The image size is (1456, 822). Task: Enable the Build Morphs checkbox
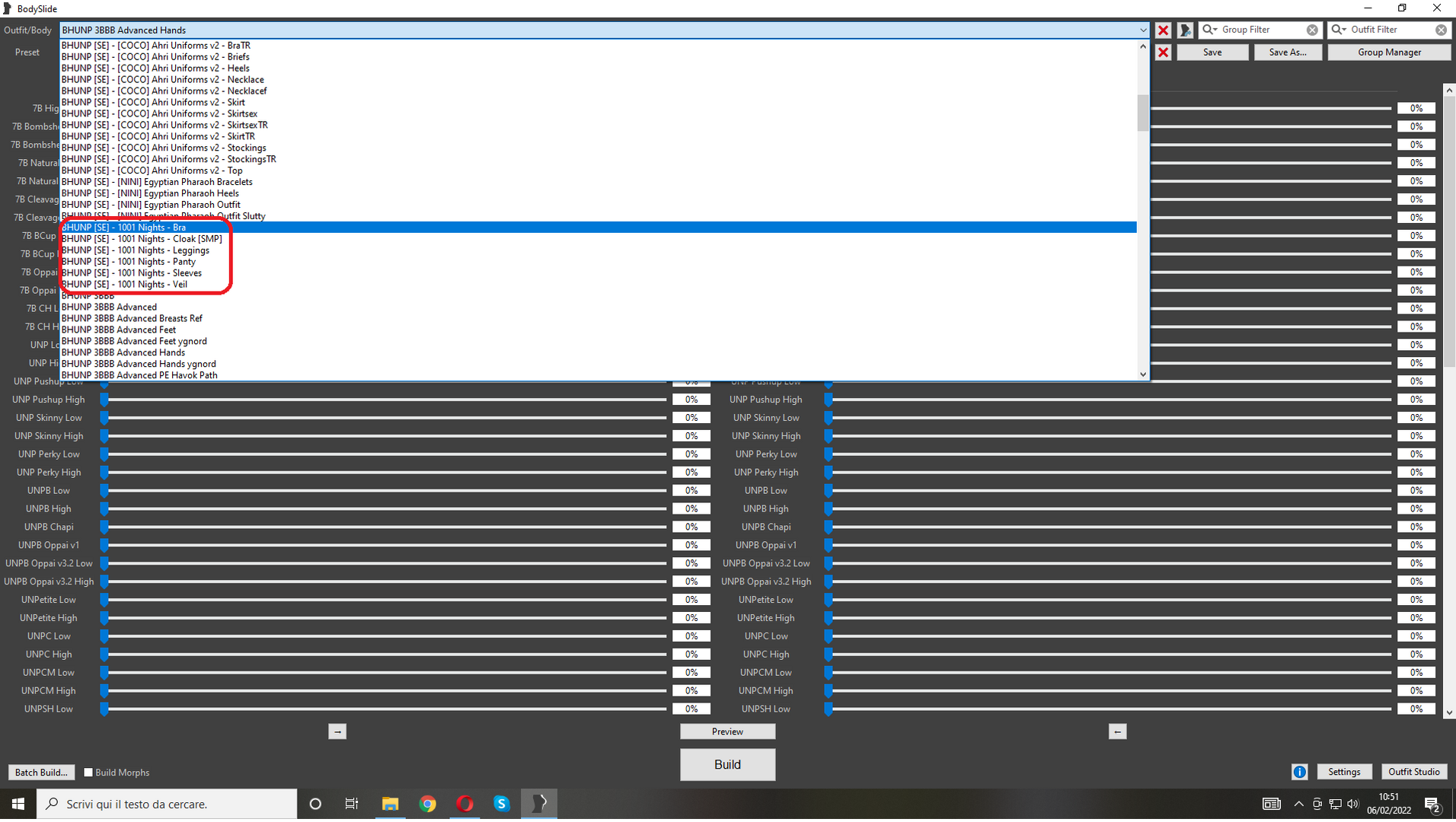[x=88, y=772]
